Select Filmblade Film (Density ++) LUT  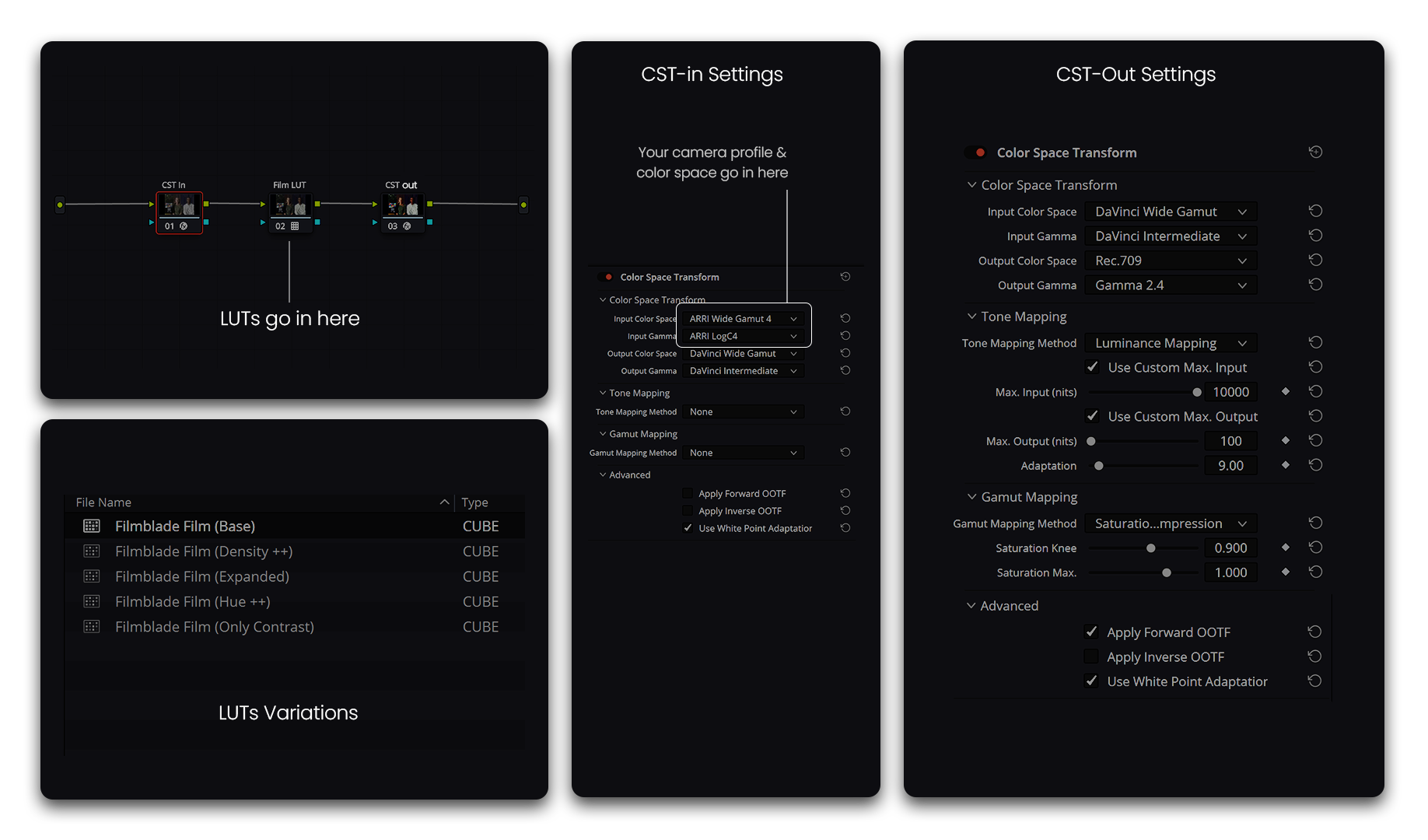(x=204, y=551)
